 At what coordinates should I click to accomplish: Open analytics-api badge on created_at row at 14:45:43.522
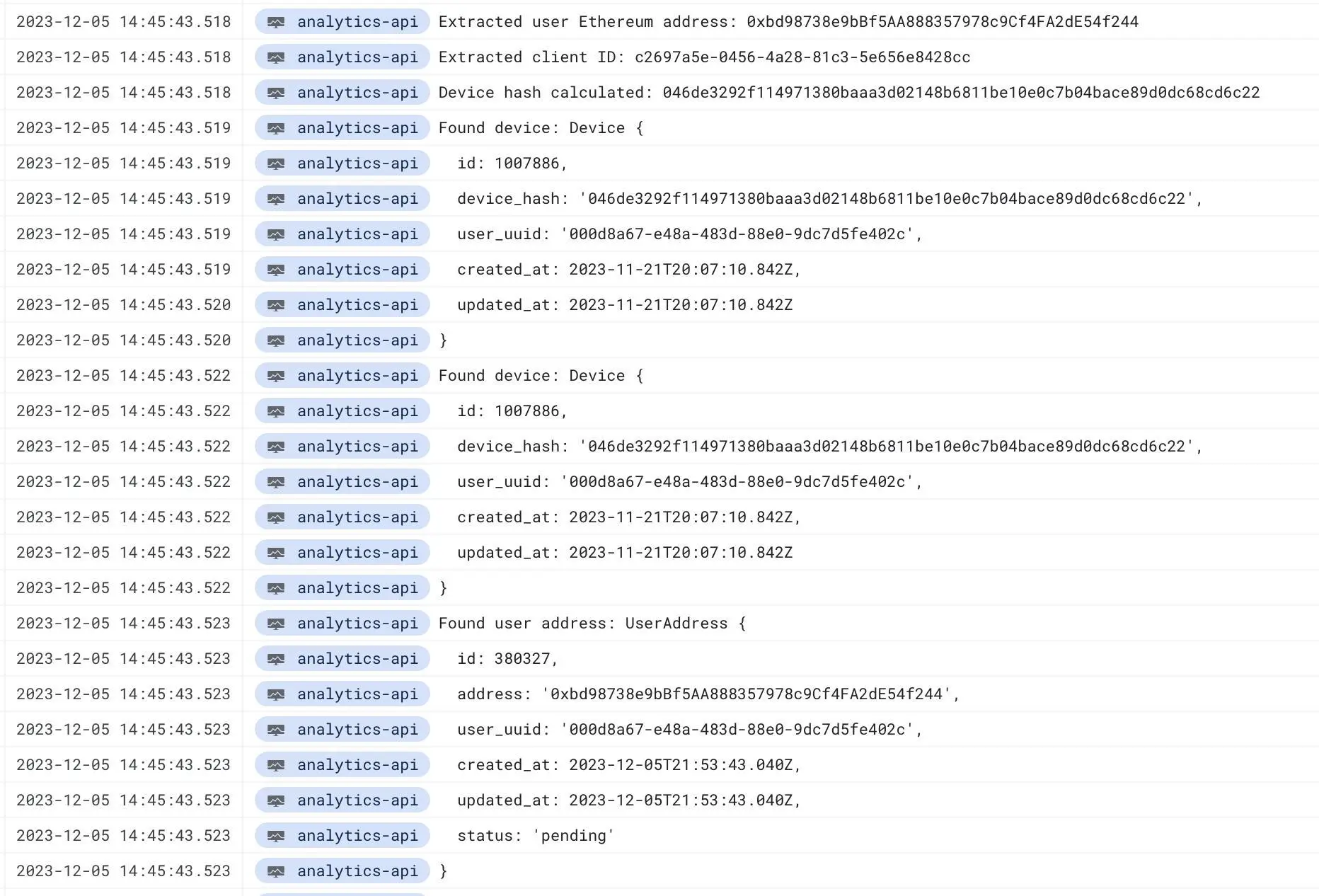click(342, 517)
